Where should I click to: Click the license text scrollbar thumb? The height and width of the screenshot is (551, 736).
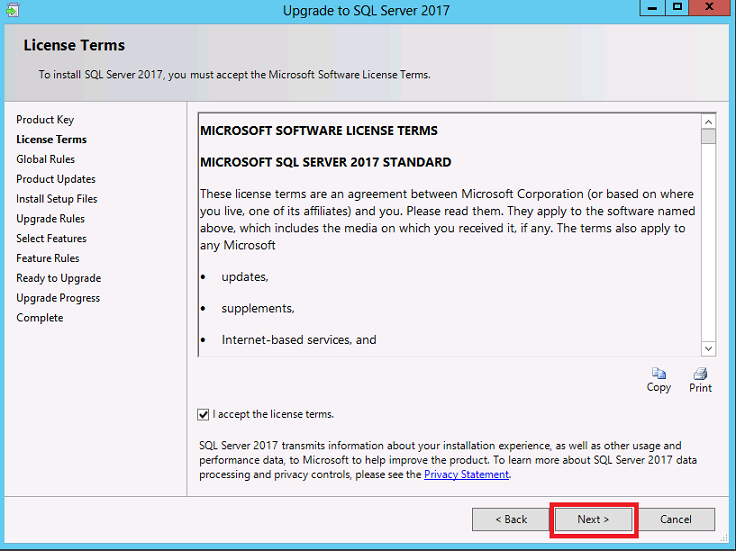click(708, 137)
